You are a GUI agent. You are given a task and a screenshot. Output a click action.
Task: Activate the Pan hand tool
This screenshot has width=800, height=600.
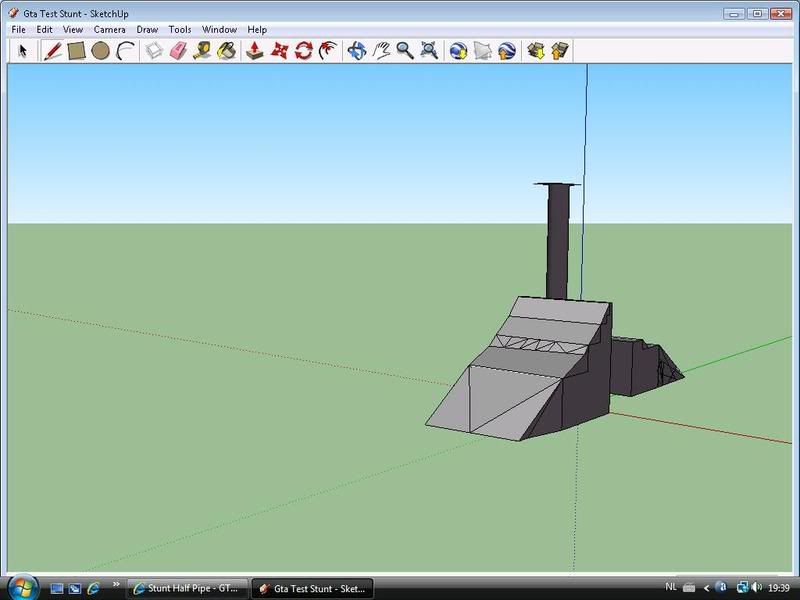(x=381, y=51)
